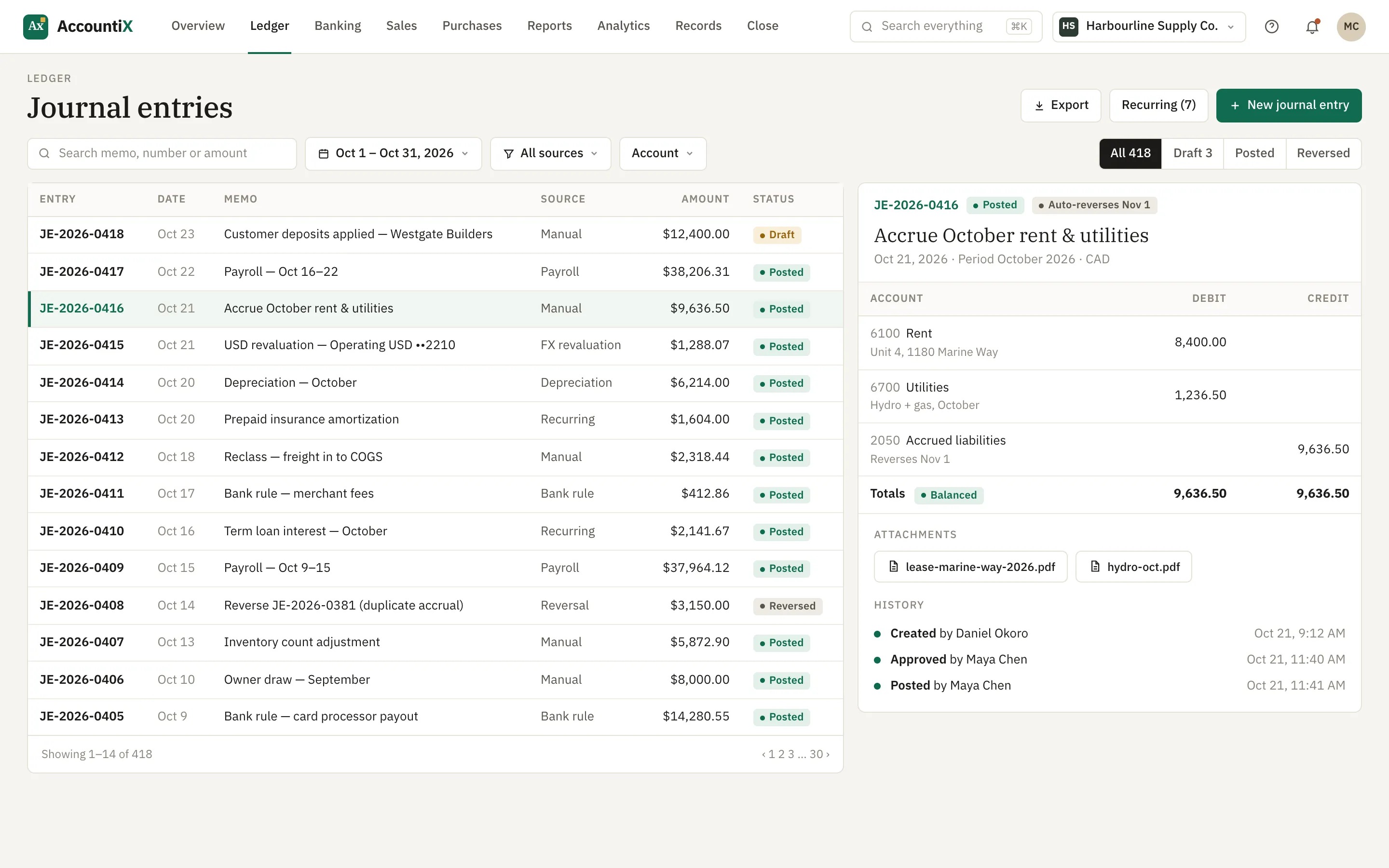The image size is (1389, 868).
Task: Click the 2050 Accrued liabilities line
Action: [1109, 449]
